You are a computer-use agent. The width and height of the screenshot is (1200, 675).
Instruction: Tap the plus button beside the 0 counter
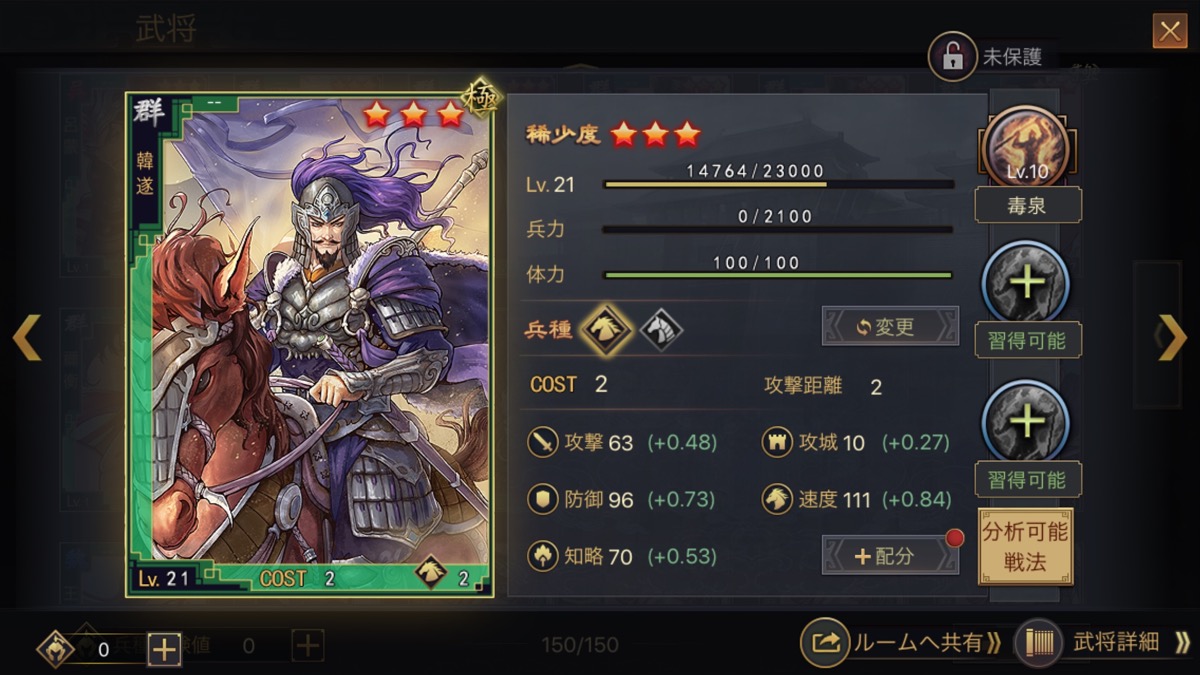pos(164,649)
